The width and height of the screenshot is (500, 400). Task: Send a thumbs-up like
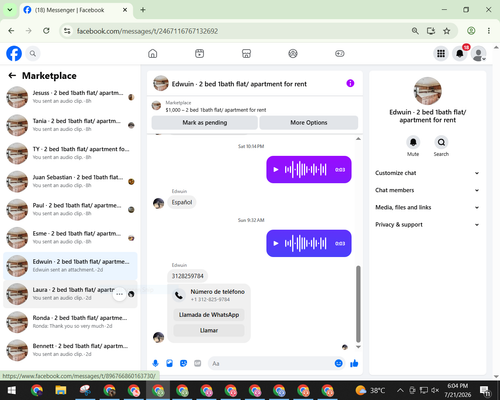pos(354,363)
